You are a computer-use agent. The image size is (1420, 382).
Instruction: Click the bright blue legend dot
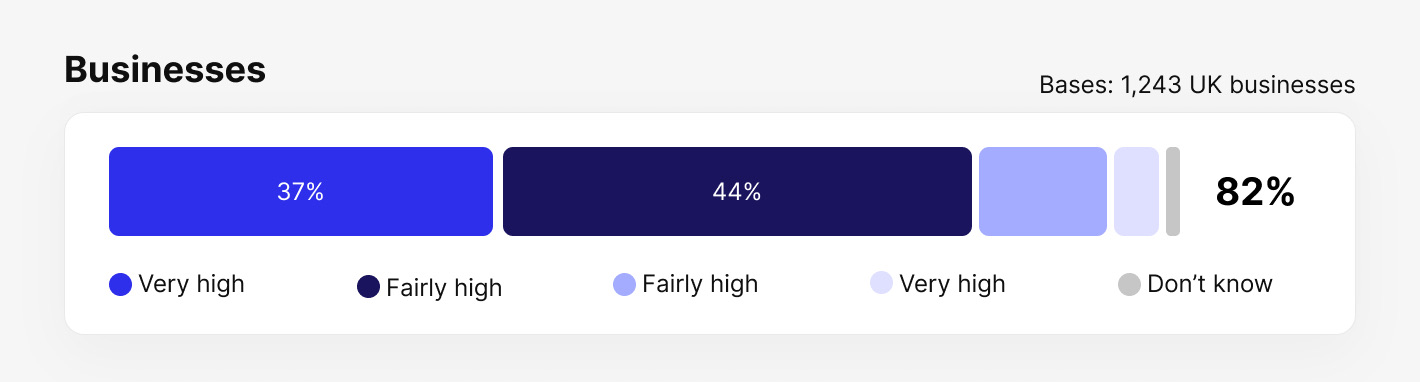click(120, 285)
